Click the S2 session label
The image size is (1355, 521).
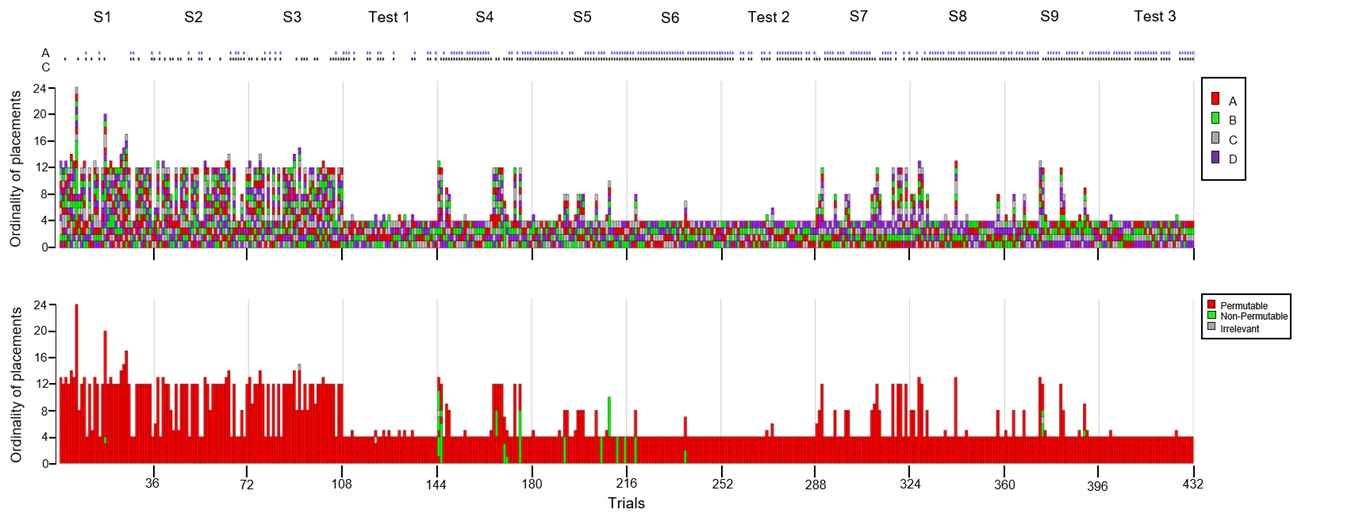pyautogui.click(x=194, y=17)
